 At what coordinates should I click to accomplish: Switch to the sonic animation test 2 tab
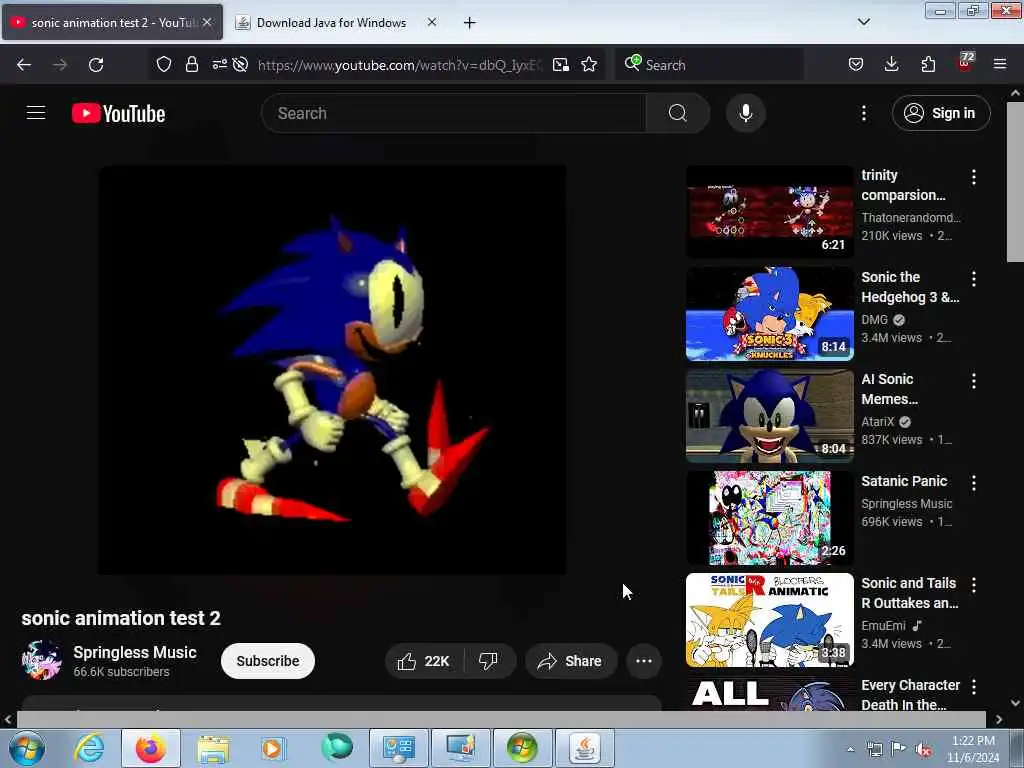[x=112, y=22]
